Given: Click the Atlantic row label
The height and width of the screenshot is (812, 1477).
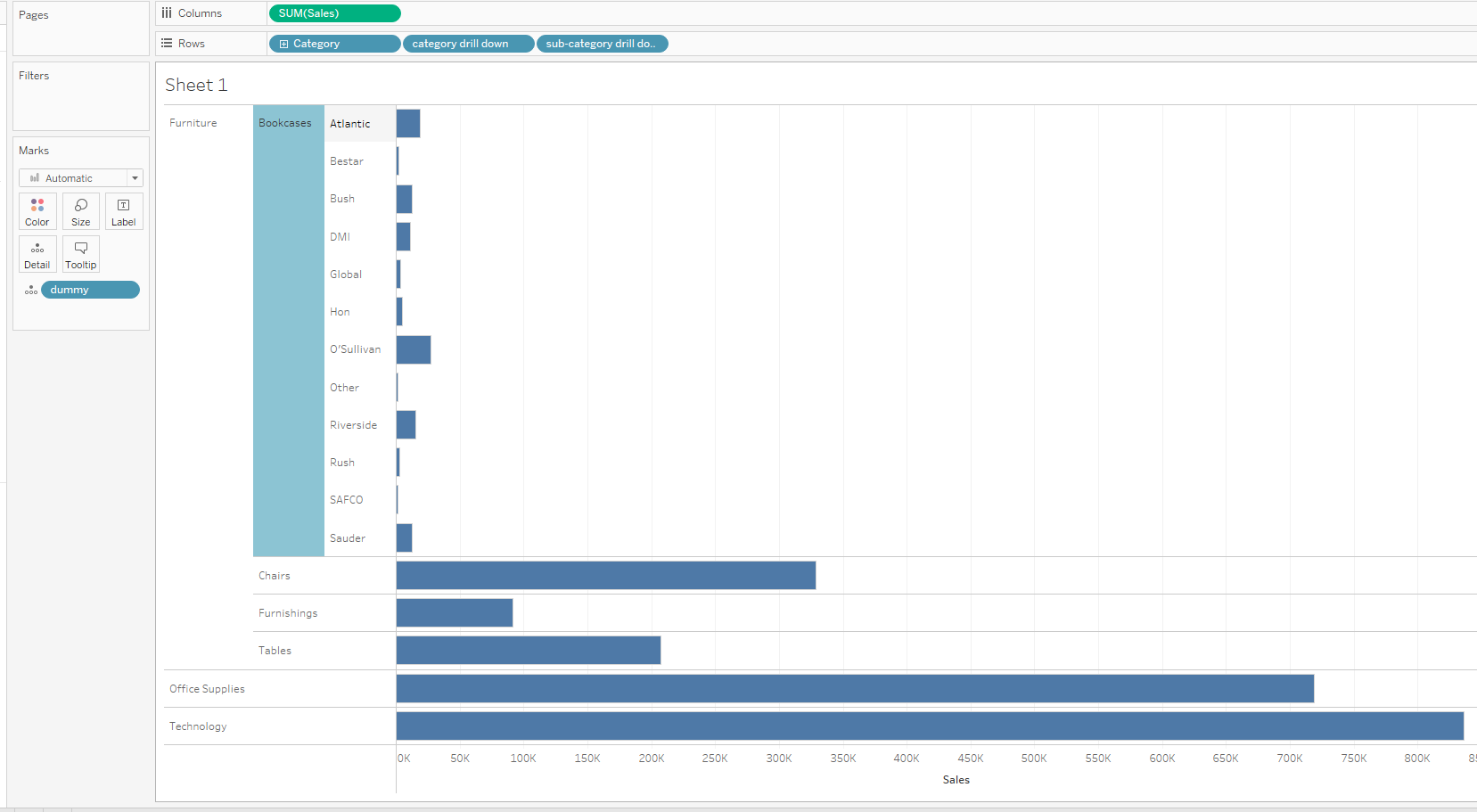Looking at the screenshot, I should 350,124.
